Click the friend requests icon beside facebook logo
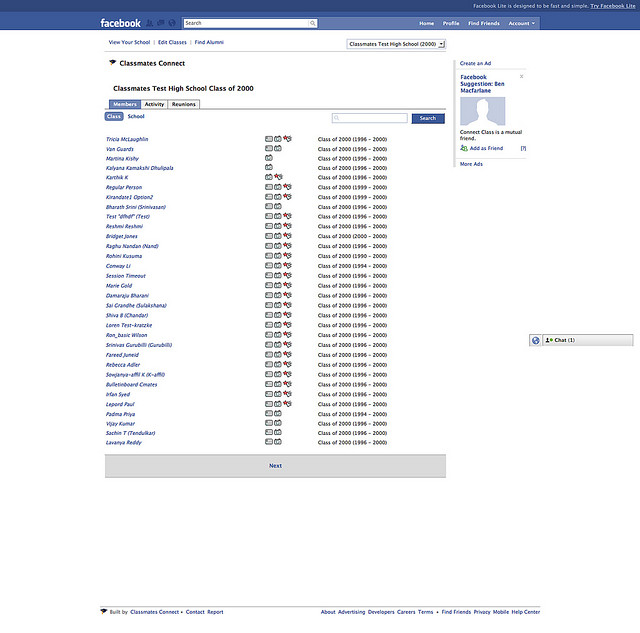 [x=150, y=23]
